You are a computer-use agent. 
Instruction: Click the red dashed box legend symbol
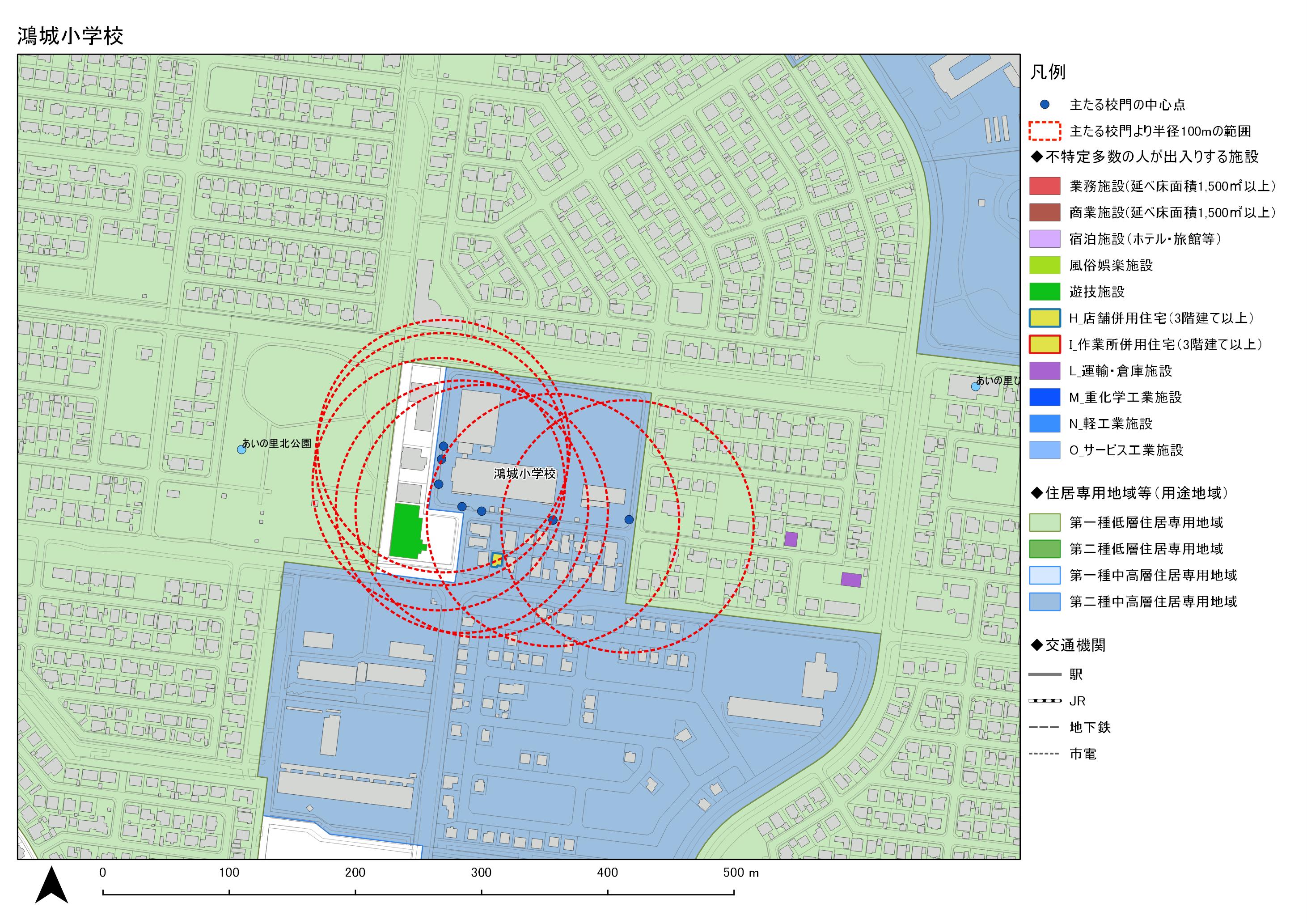1045,131
